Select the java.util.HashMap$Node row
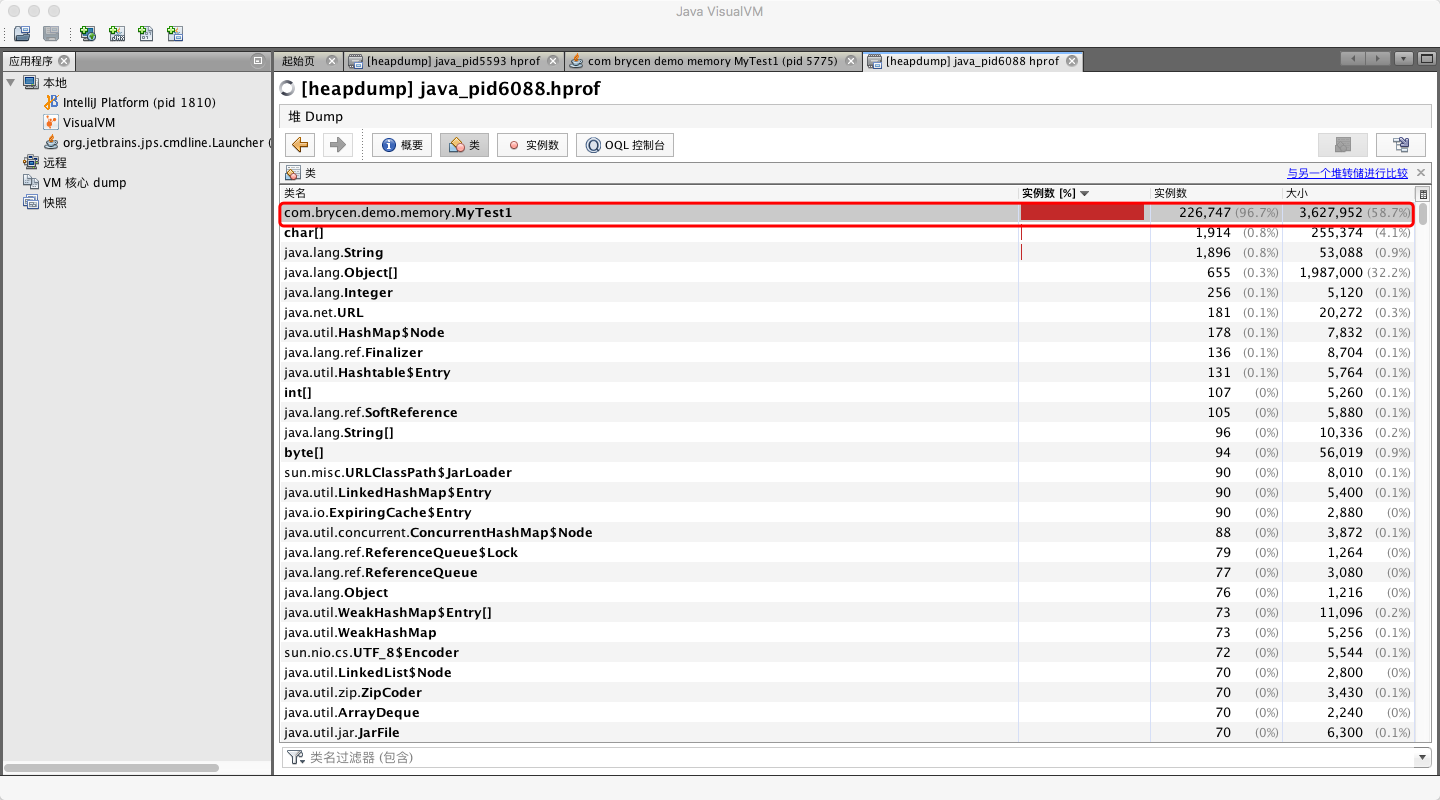Image resolution: width=1440 pixels, height=800 pixels. [x=847, y=332]
